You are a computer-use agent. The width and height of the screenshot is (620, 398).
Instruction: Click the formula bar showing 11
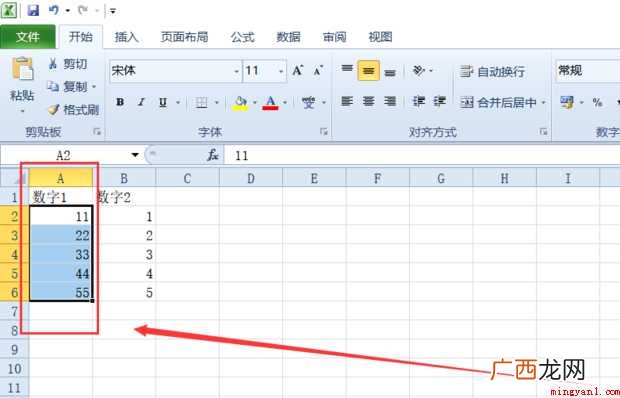tap(422, 155)
